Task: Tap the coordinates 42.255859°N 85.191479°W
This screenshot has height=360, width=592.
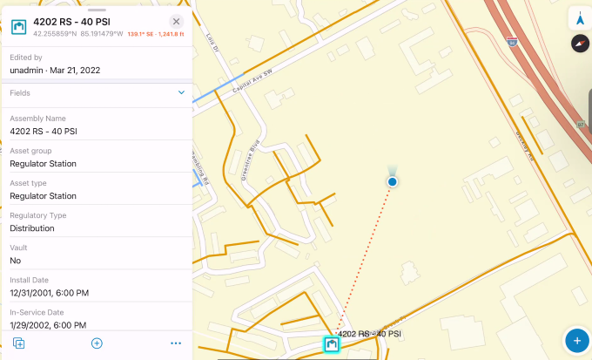Action: click(78, 34)
